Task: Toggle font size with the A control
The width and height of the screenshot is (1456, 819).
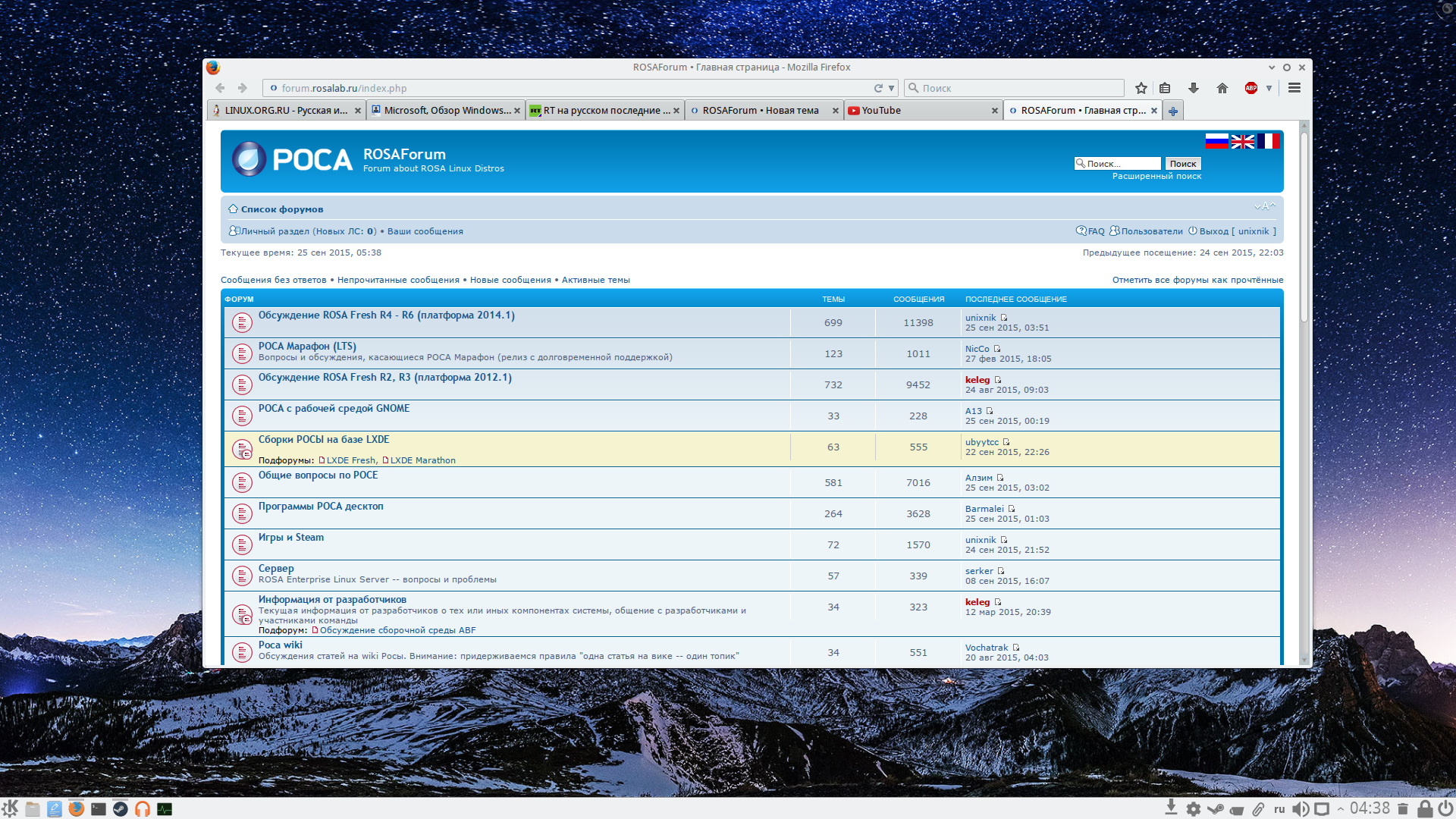Action: (x=1264, y=206)
